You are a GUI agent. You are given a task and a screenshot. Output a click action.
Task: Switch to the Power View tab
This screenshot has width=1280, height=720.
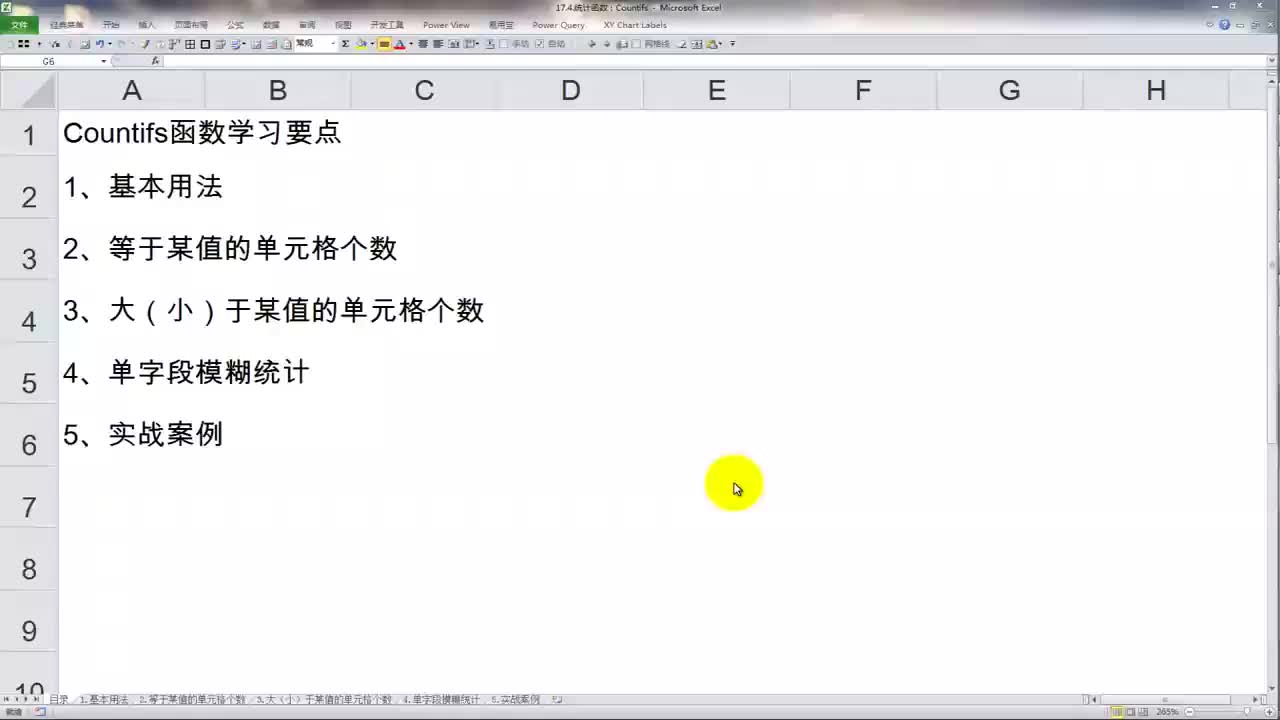click(446, 25)
